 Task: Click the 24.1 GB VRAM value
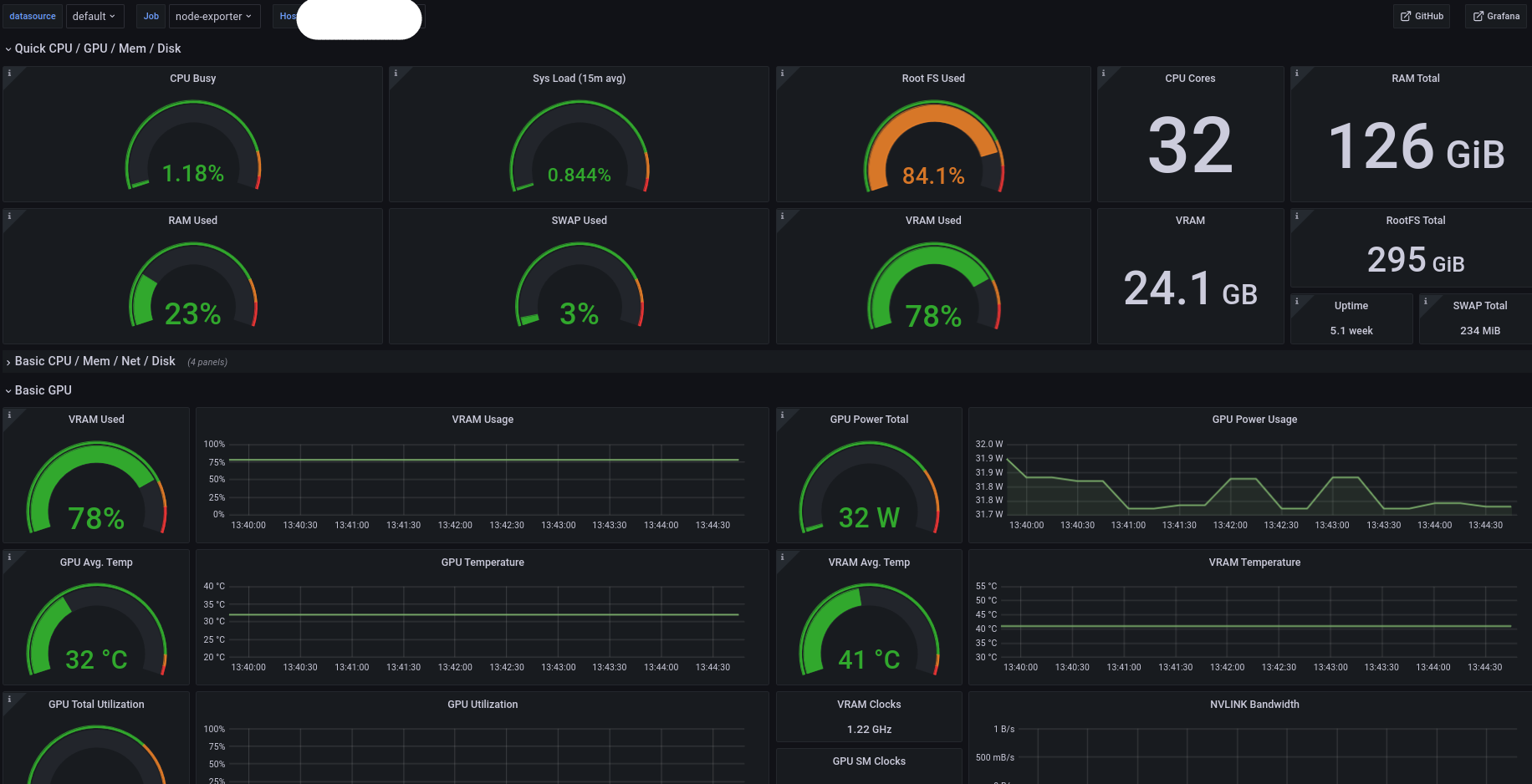pos(1190,288)
